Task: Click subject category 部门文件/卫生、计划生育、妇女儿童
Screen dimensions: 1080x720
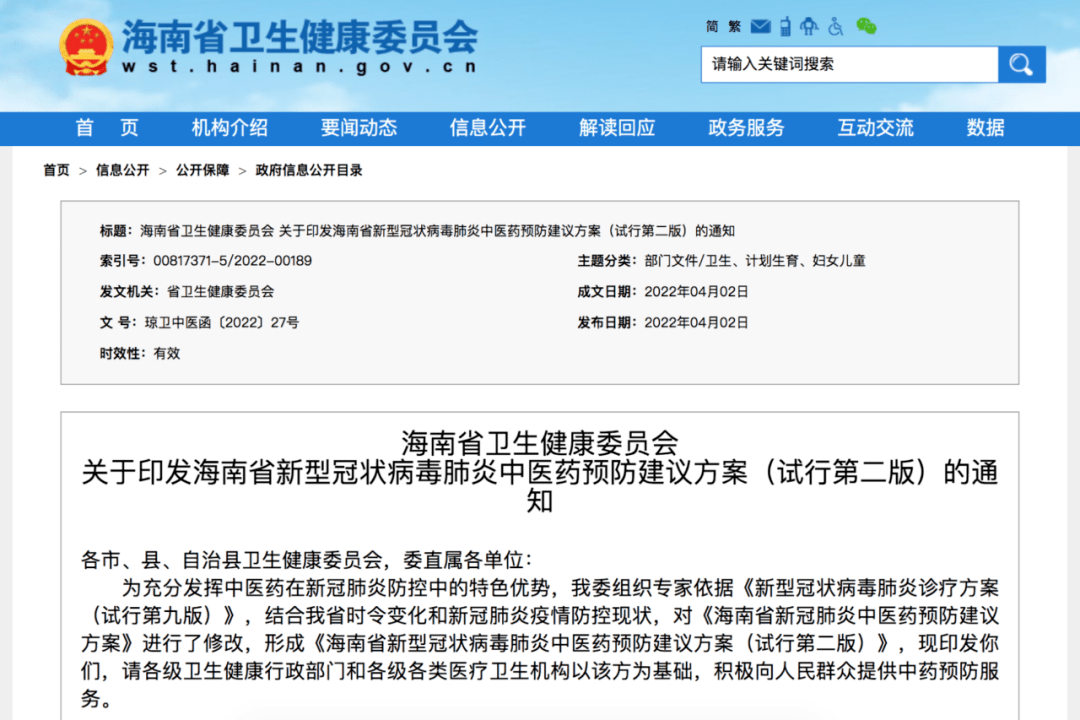Action: pyautogui.click(x=755, y=261)
